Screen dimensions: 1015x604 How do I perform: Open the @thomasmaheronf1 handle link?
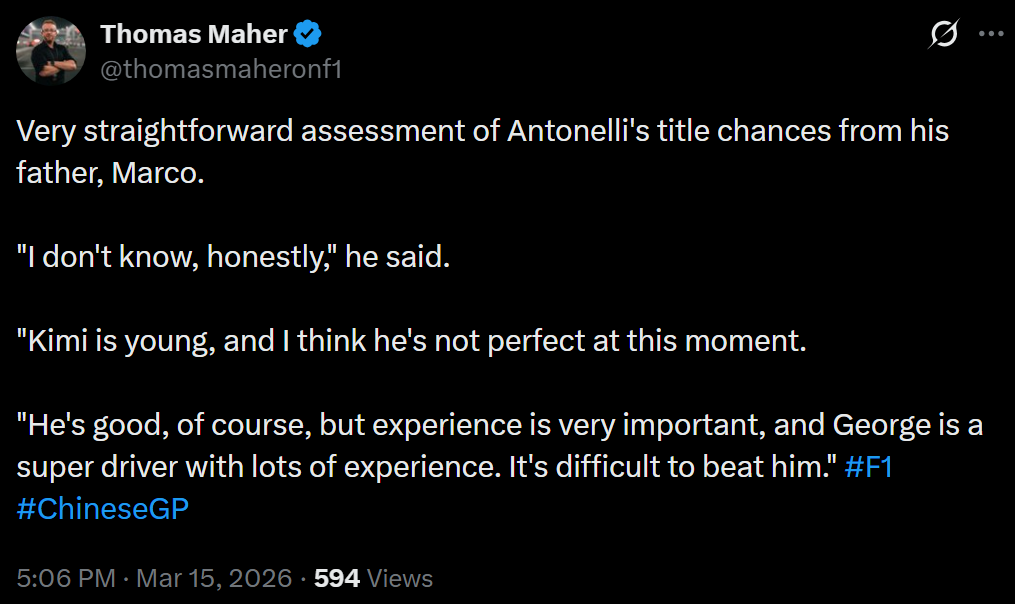[x=221, y=69]
